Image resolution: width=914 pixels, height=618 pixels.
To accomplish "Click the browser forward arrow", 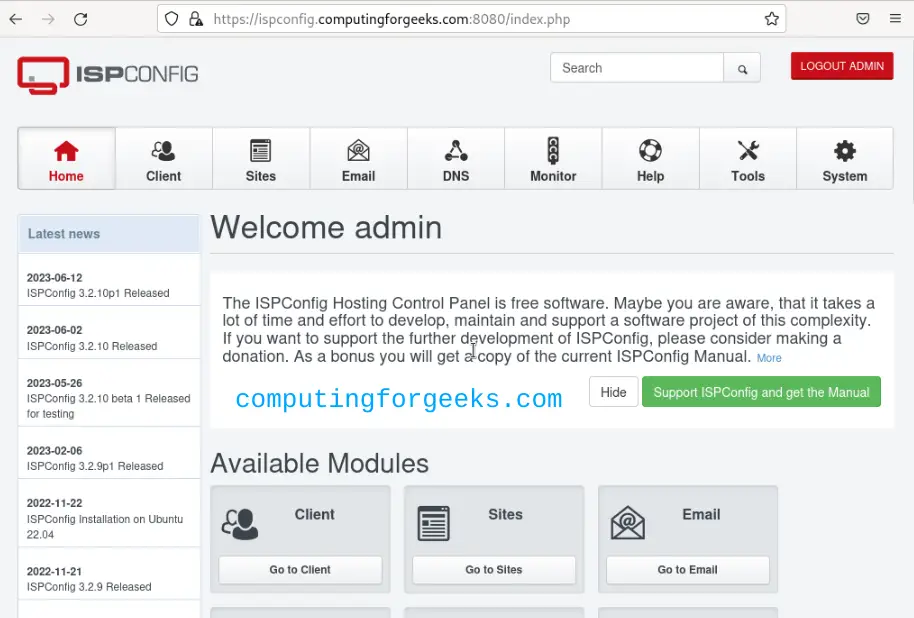I will (x=48, y=19).
